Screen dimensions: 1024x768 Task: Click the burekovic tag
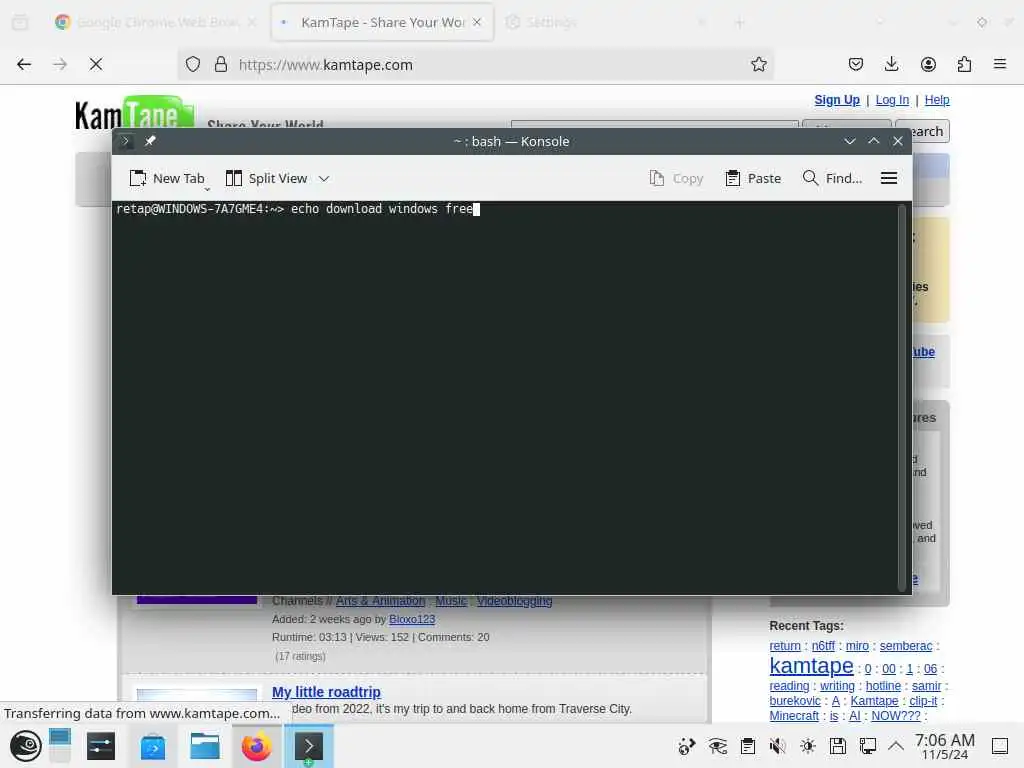pos(795,701)
